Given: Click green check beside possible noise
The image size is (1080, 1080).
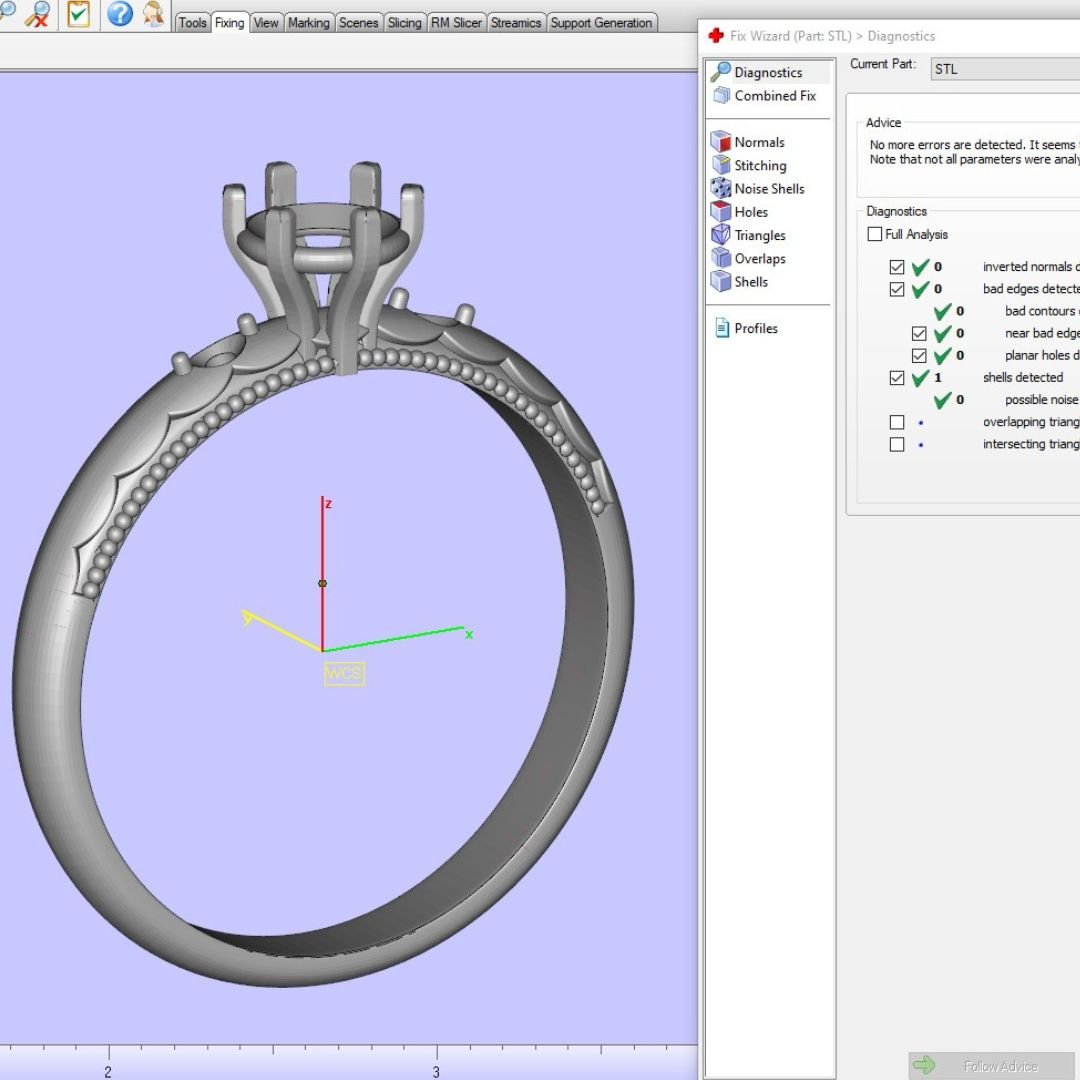Looking at the screenshot, I should 942,399.
